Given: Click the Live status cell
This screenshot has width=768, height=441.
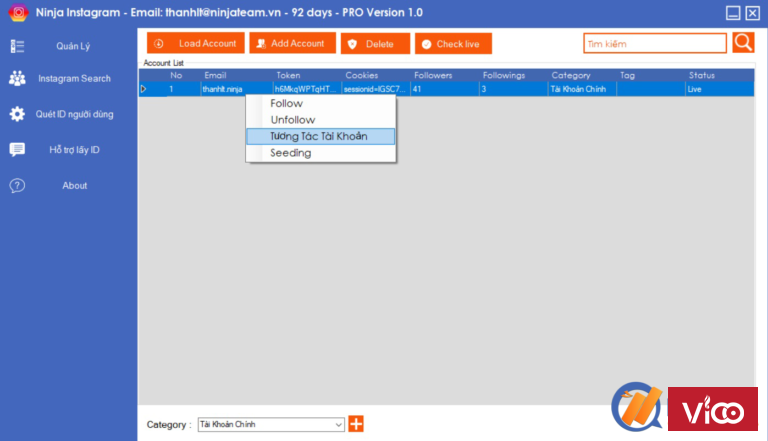Looking at the screenshot, I should pyautogui.click(x=720, y=89).
